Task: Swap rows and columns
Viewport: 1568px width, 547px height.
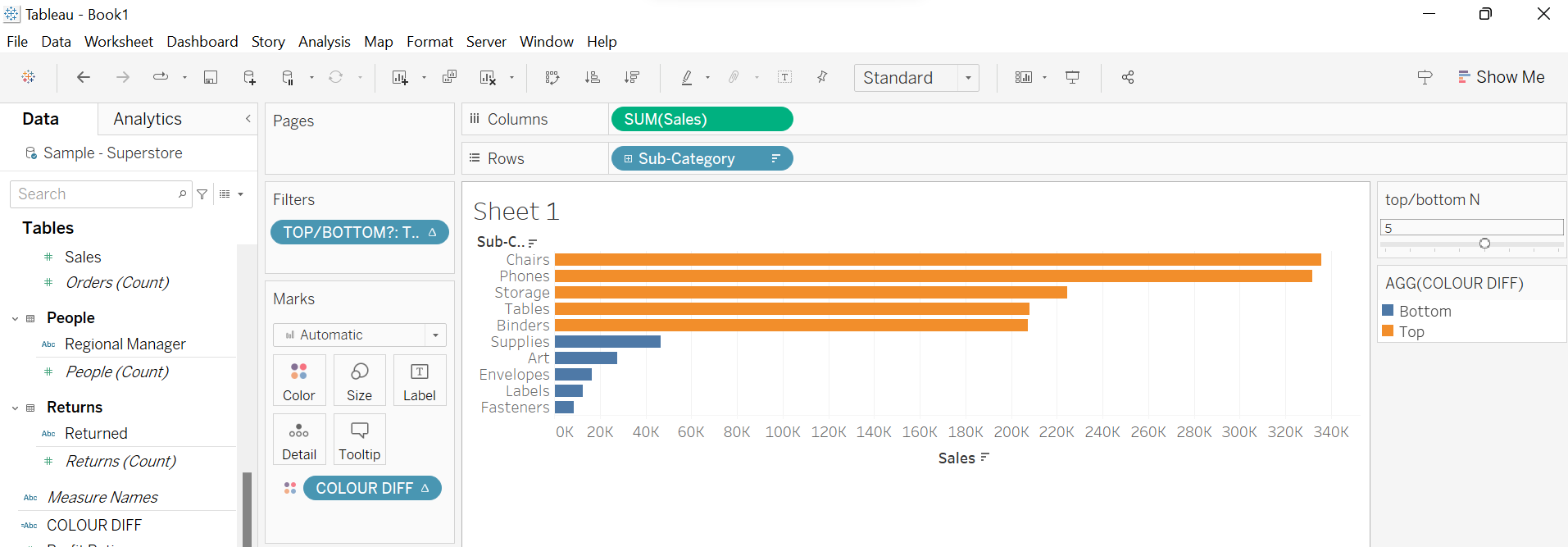Action: click(x=552, y=77)
